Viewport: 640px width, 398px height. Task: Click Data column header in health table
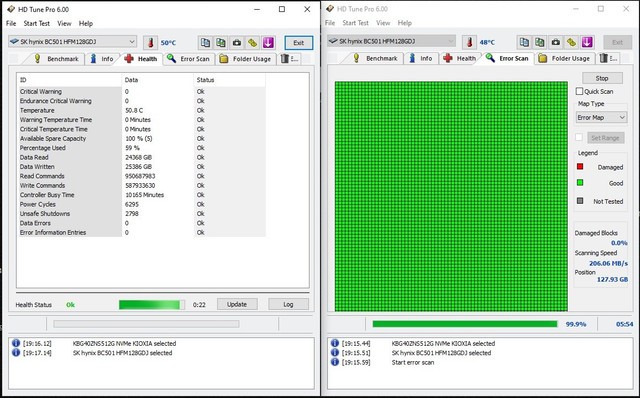coord(157,80)
